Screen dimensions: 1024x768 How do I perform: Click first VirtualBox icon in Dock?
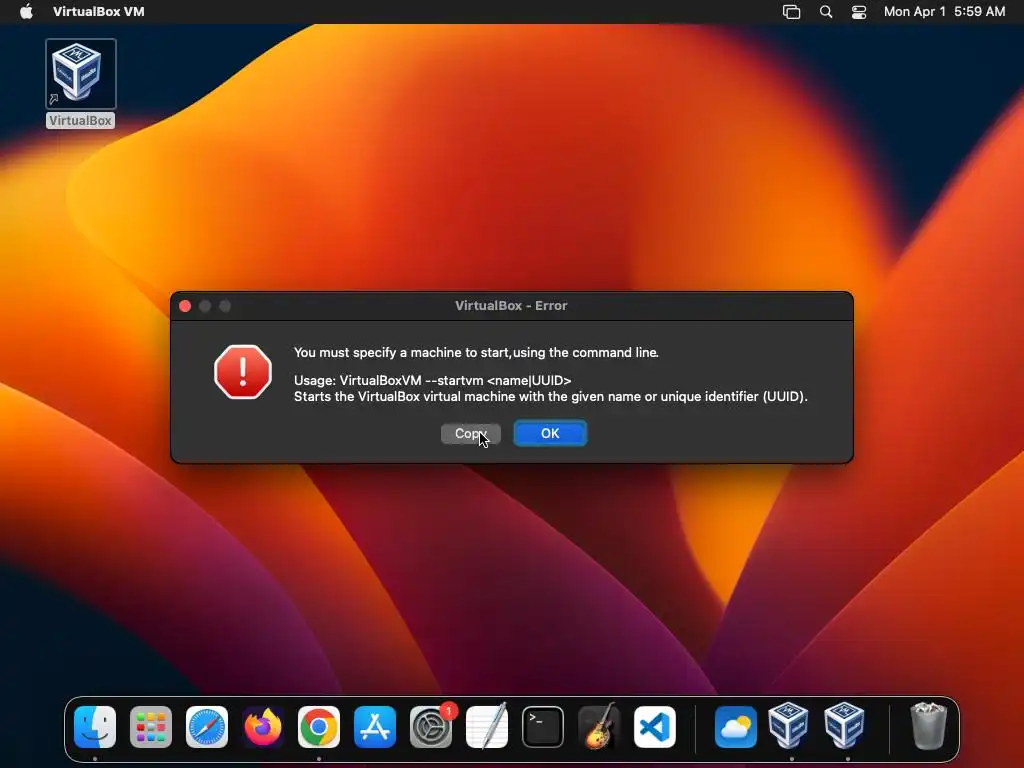788,725
